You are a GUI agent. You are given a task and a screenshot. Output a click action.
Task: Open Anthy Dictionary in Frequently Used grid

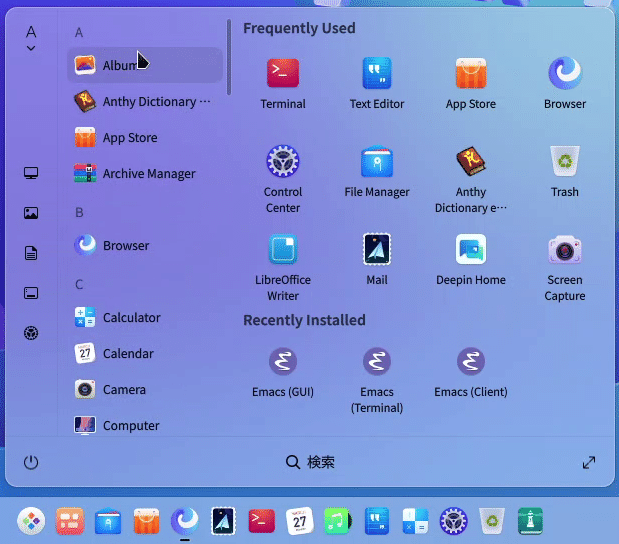pos(471,179)
